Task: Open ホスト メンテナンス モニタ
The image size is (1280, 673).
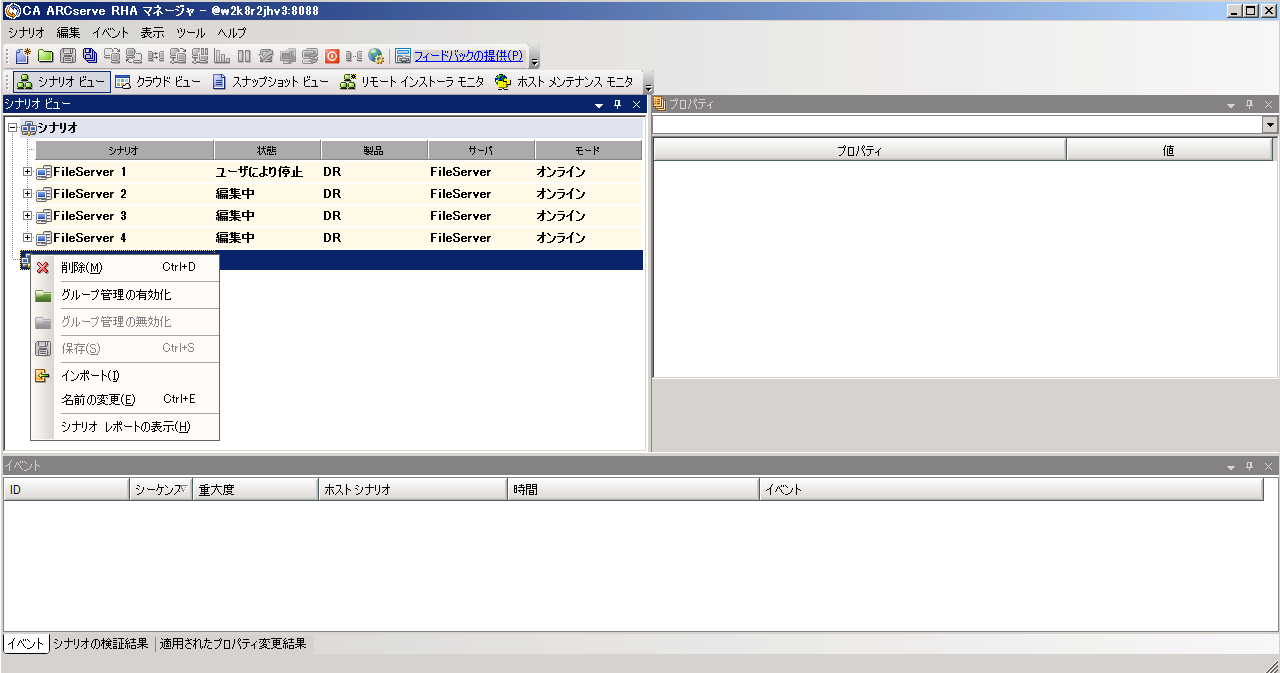Action: click(x=564, y=82)
